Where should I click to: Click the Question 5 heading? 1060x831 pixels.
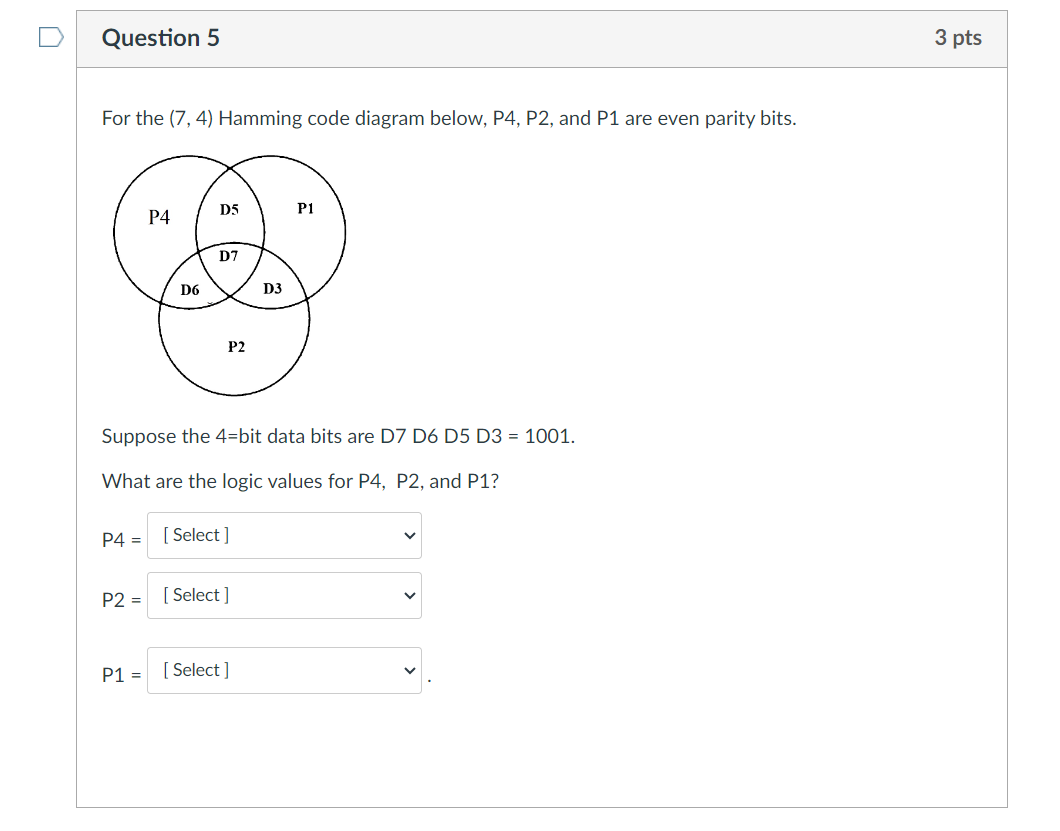tap(161, 38)
